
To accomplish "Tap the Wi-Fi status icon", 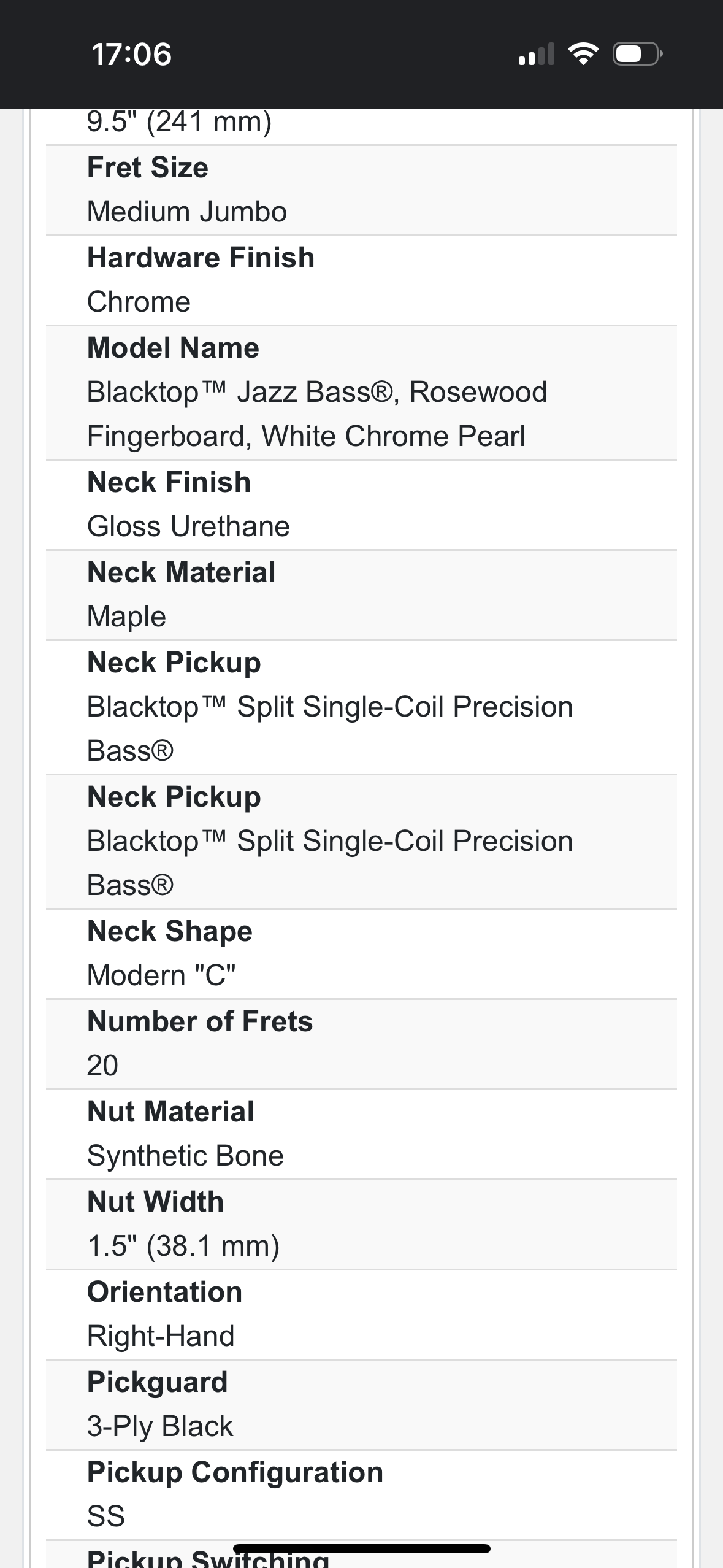I will pos(583,55).
